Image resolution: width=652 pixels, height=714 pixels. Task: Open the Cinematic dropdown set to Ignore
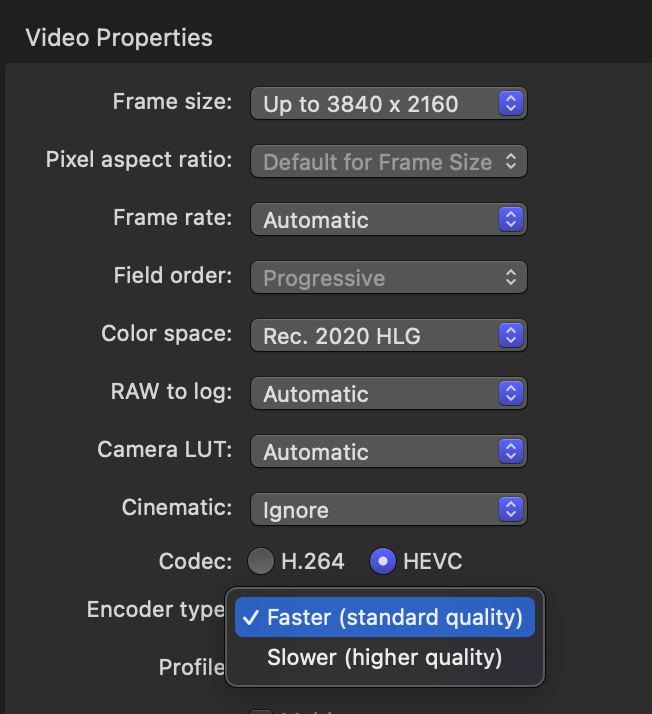click(x=388, y=509)
